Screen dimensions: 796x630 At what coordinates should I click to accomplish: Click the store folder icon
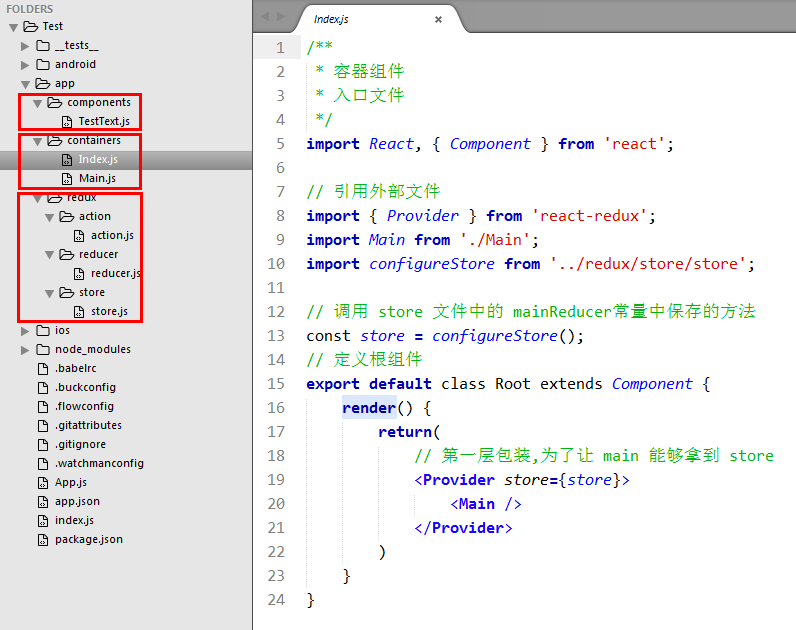click(x=67, y=292)
